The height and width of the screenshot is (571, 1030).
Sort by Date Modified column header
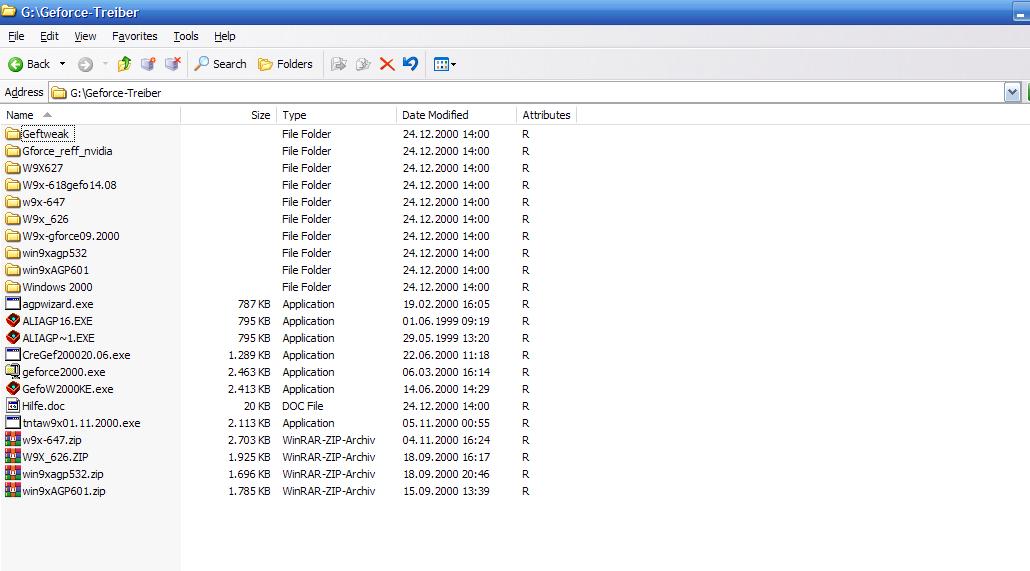point(457,115)
